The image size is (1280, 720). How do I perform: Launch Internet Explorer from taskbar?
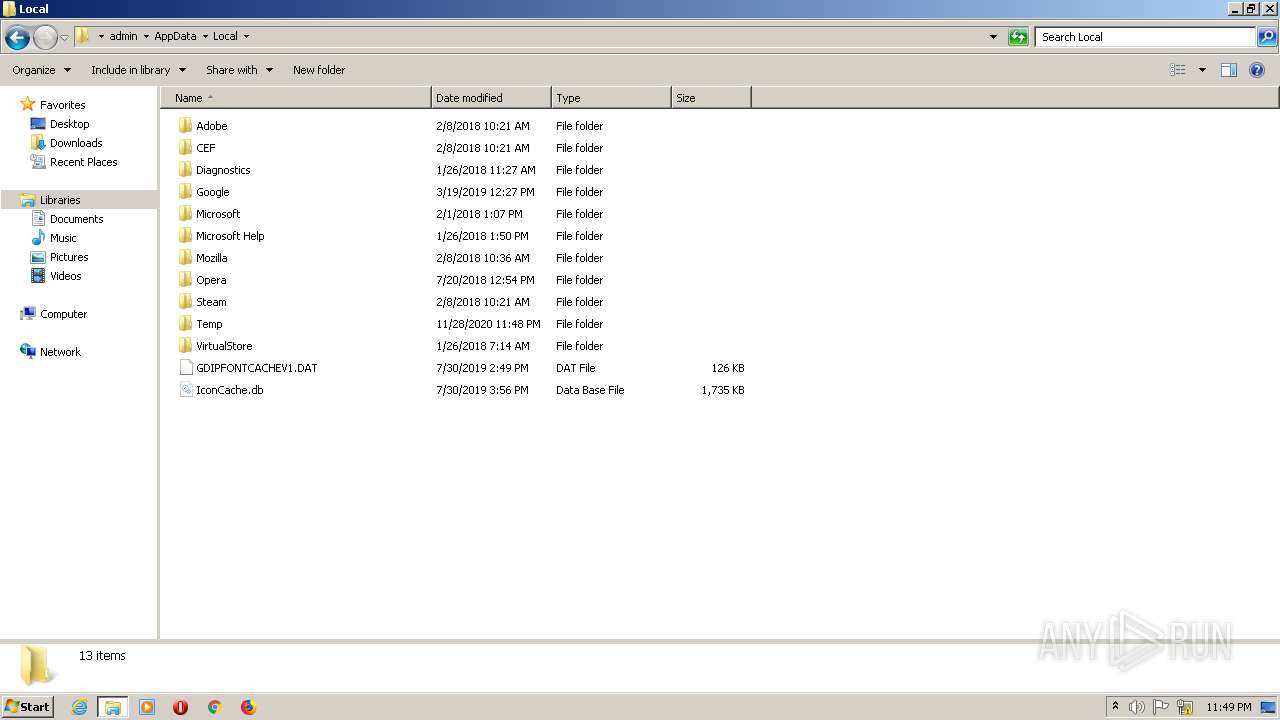click(x=79, y=707)
